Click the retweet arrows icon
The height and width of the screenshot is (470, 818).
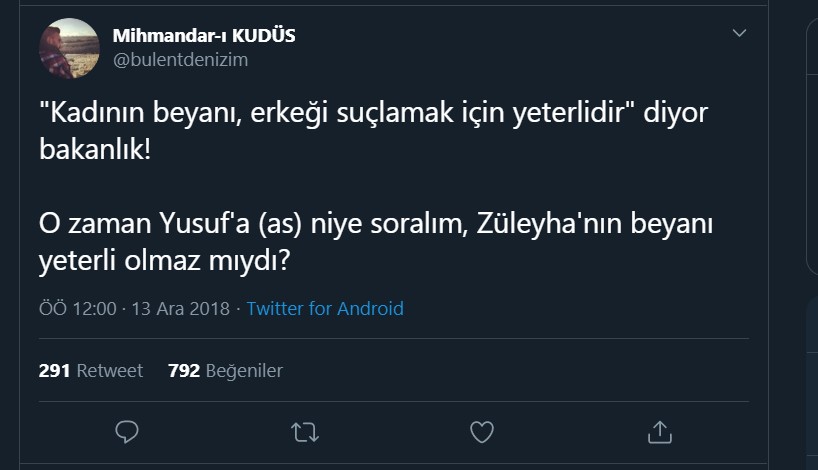304,431
